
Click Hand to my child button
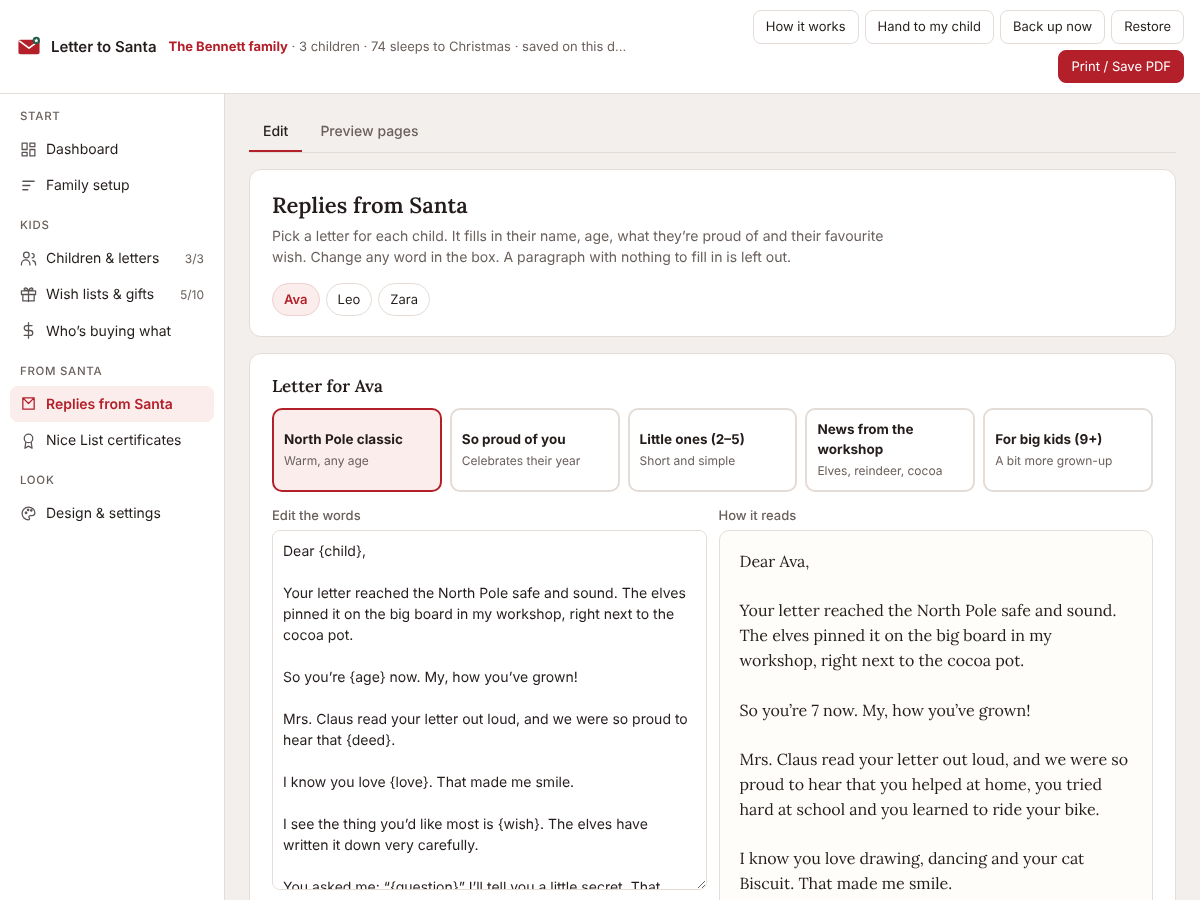pos(929,27)
